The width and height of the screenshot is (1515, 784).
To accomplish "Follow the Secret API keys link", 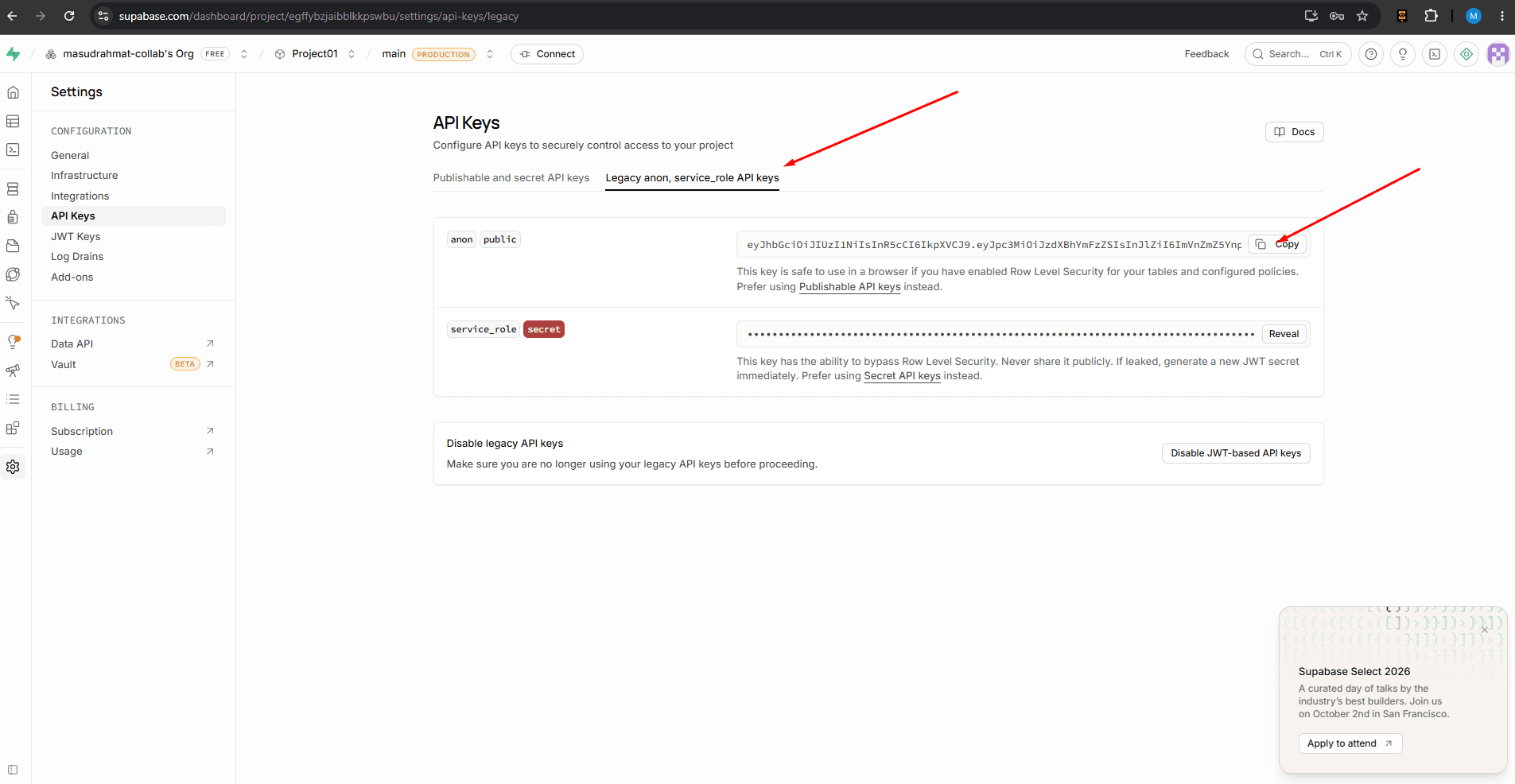I will pos(903,376).
